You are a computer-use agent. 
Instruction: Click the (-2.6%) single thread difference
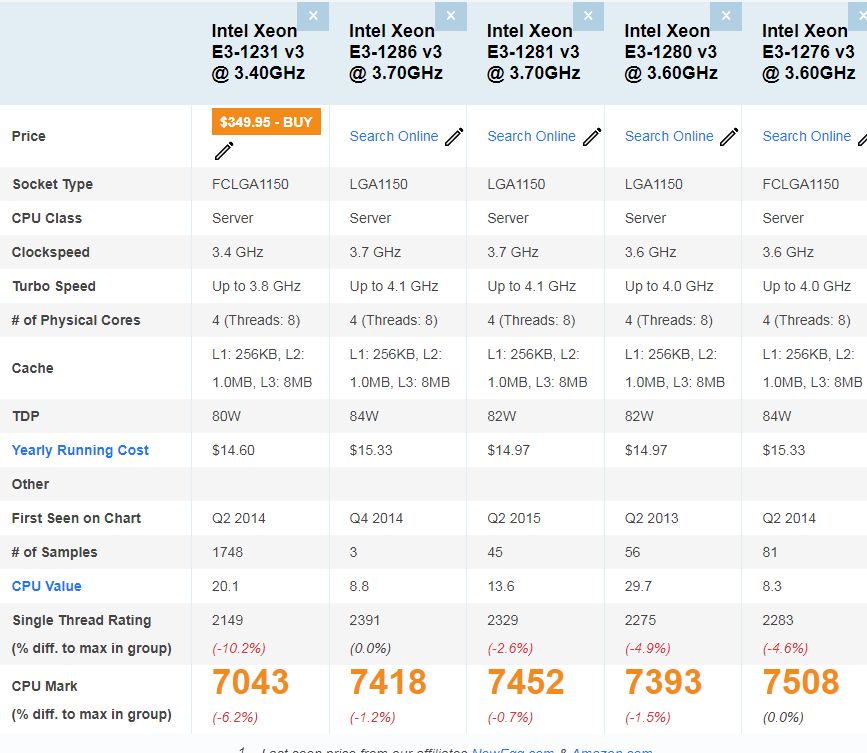tap(510, 648)
